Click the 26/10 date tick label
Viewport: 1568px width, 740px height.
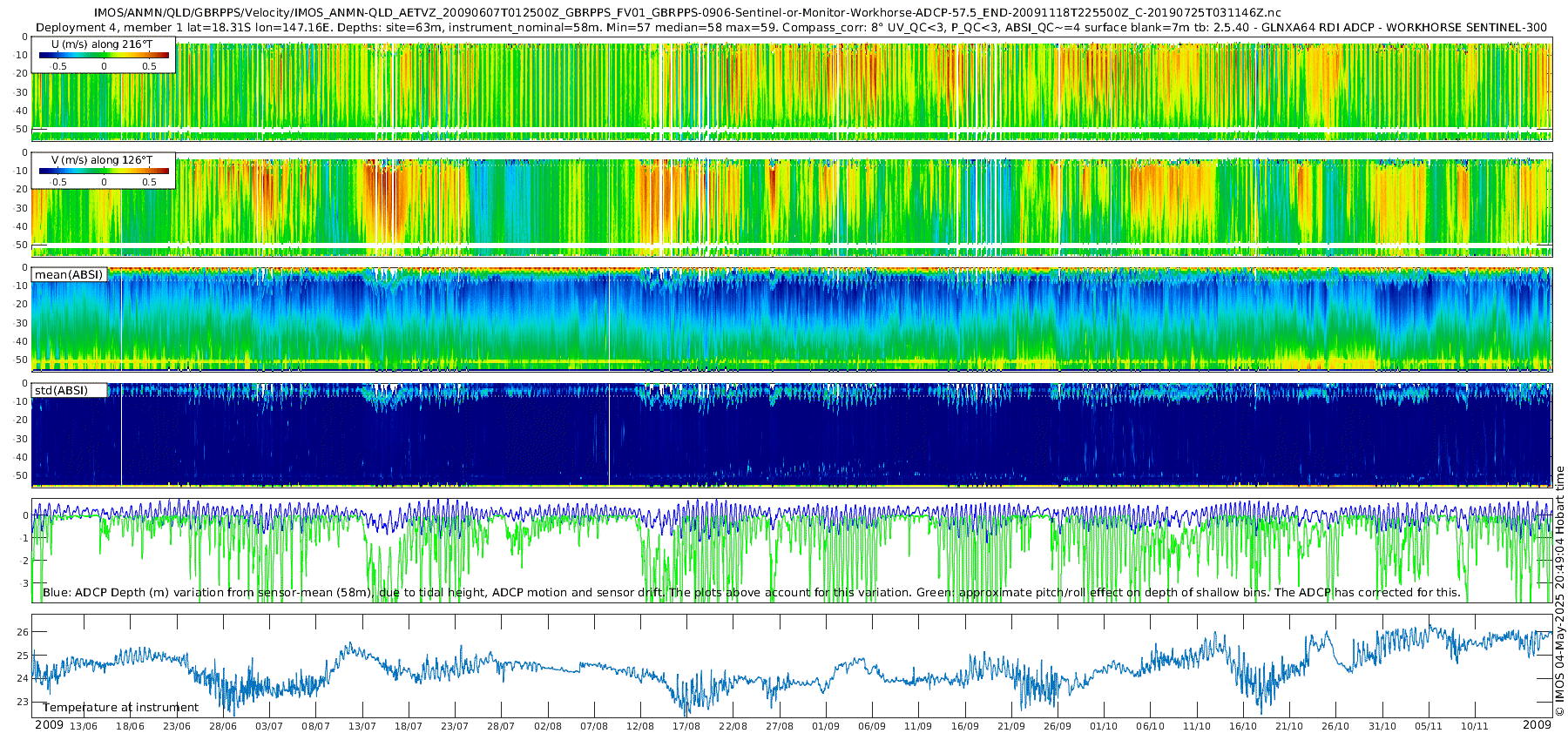pyautogui.click(x=1335, y=726)
